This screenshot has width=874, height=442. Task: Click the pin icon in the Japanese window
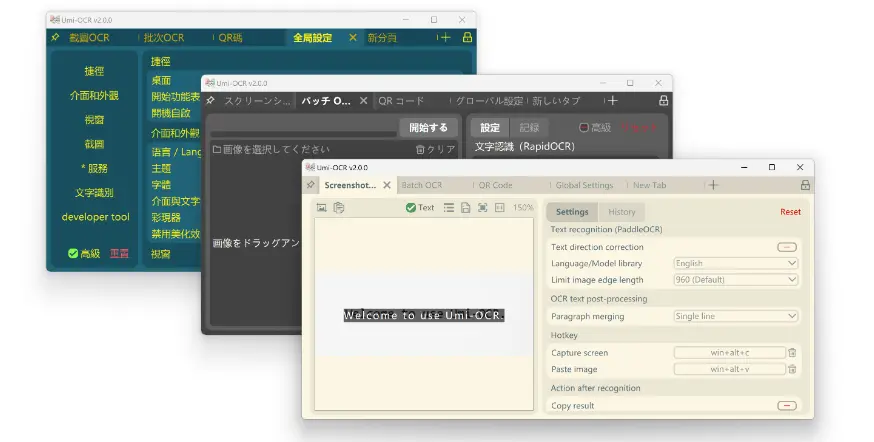pos(210,101)
